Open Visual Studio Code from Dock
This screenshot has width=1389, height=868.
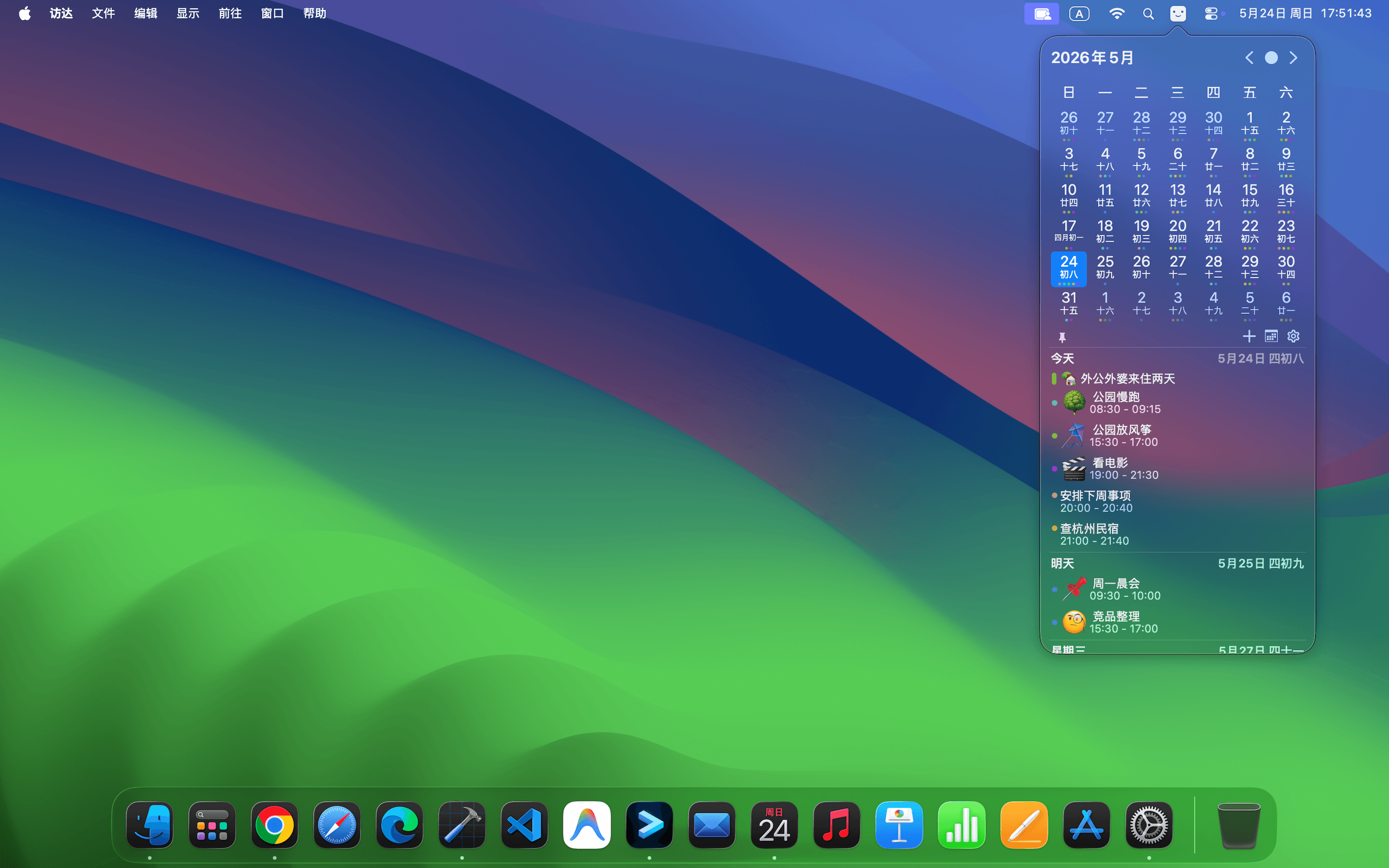524,825
